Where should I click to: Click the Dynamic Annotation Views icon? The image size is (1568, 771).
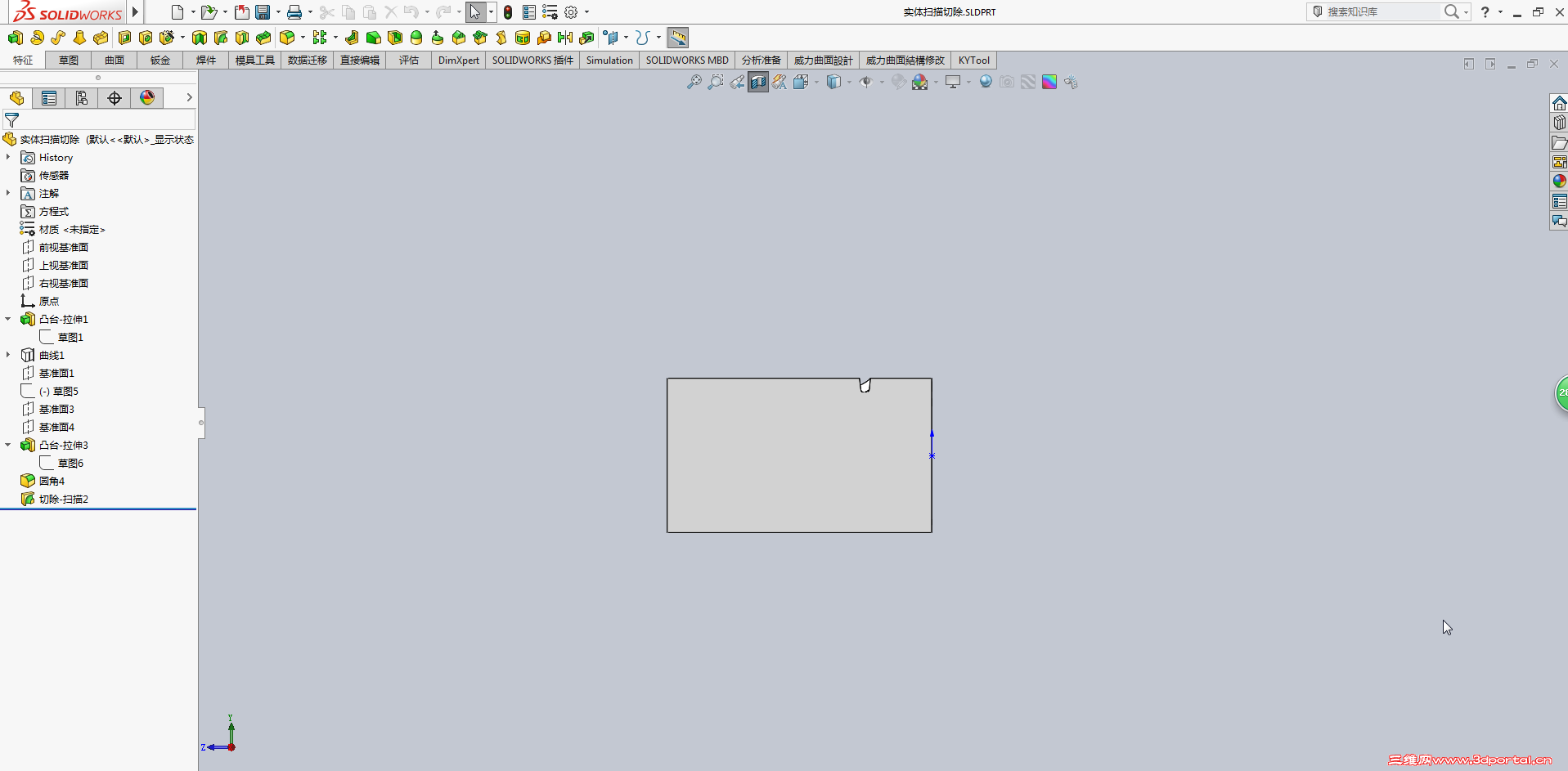(x=780, y=82)
